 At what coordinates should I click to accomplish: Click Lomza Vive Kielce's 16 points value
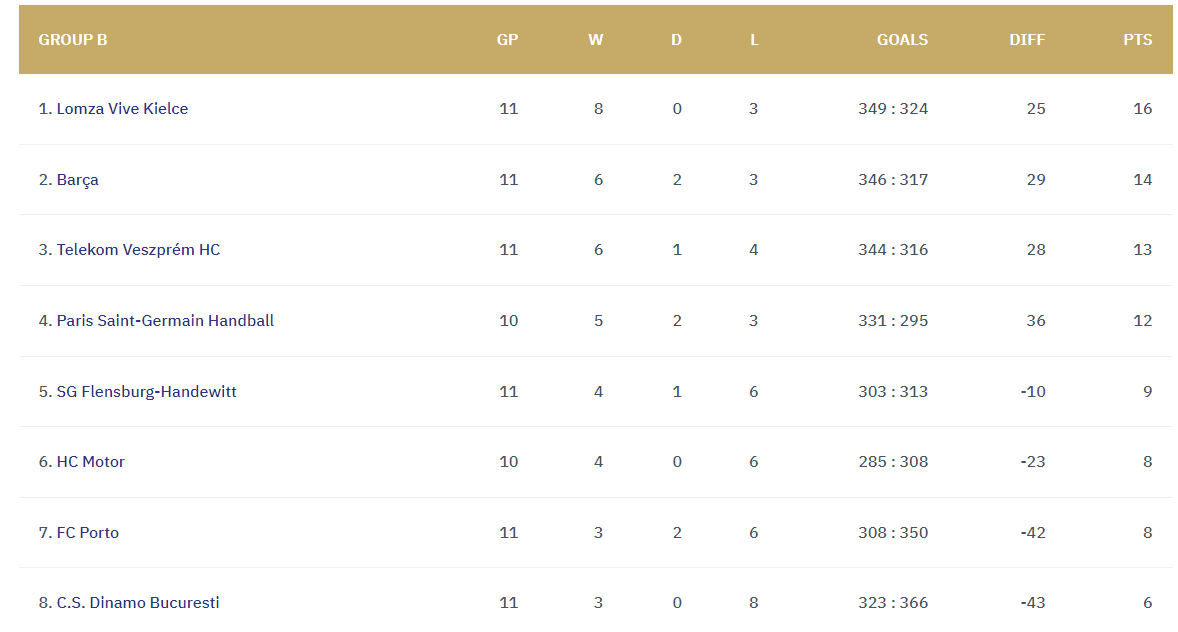point(1142,109)
